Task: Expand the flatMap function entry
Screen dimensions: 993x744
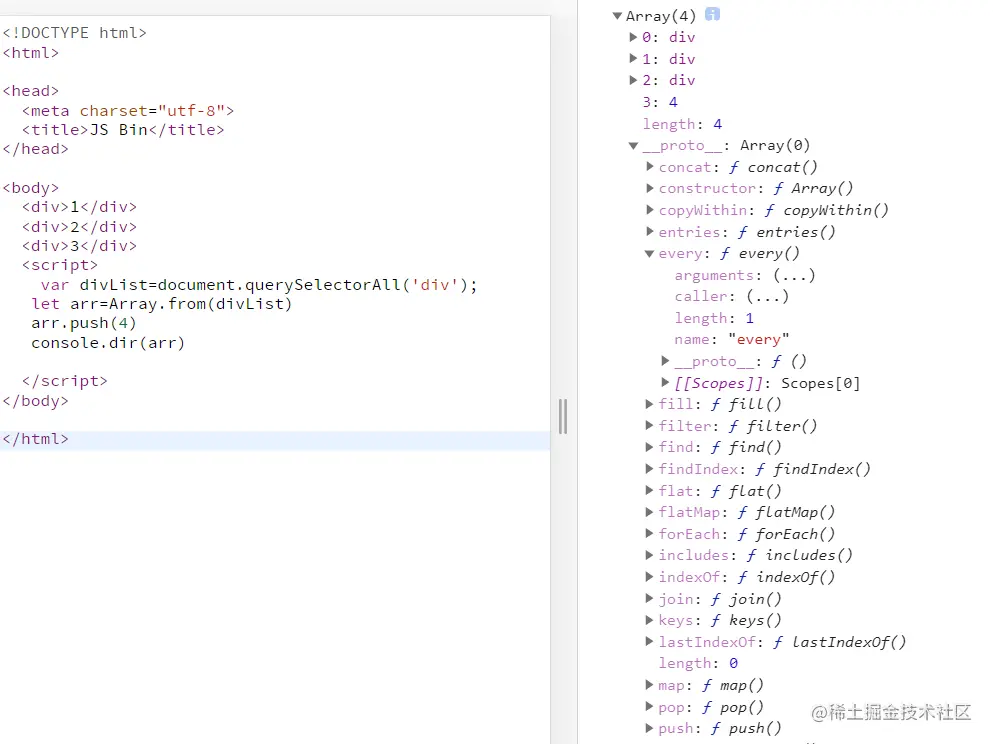Action: click(650, 512)
